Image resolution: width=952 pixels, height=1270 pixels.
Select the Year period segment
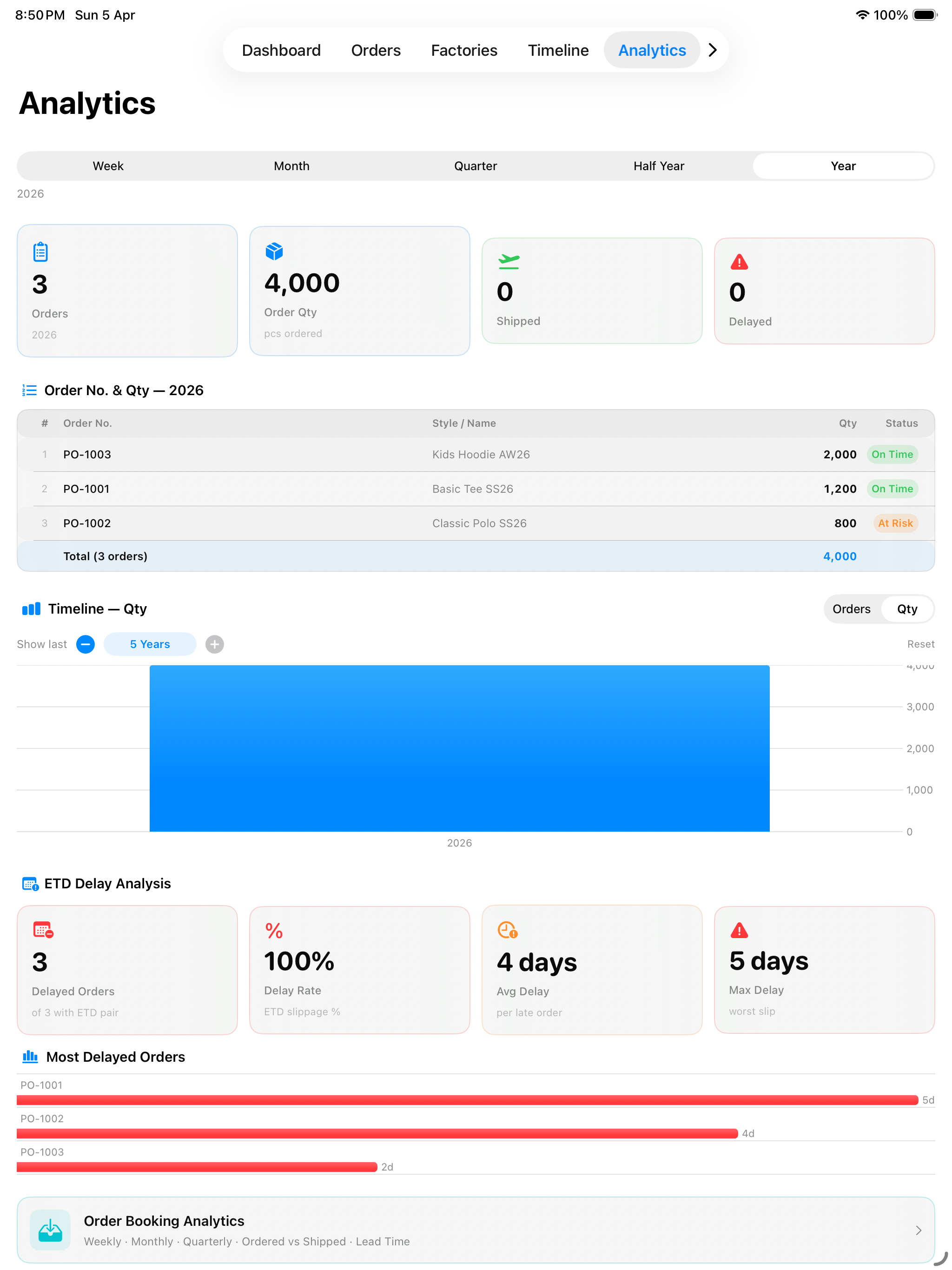[843, 166]
